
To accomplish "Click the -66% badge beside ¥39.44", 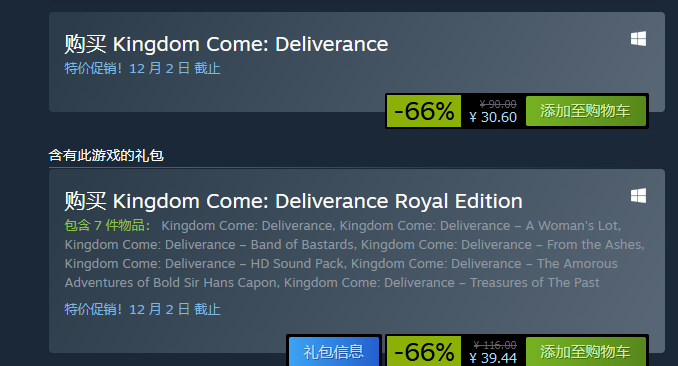I will (x=424, y=351).
